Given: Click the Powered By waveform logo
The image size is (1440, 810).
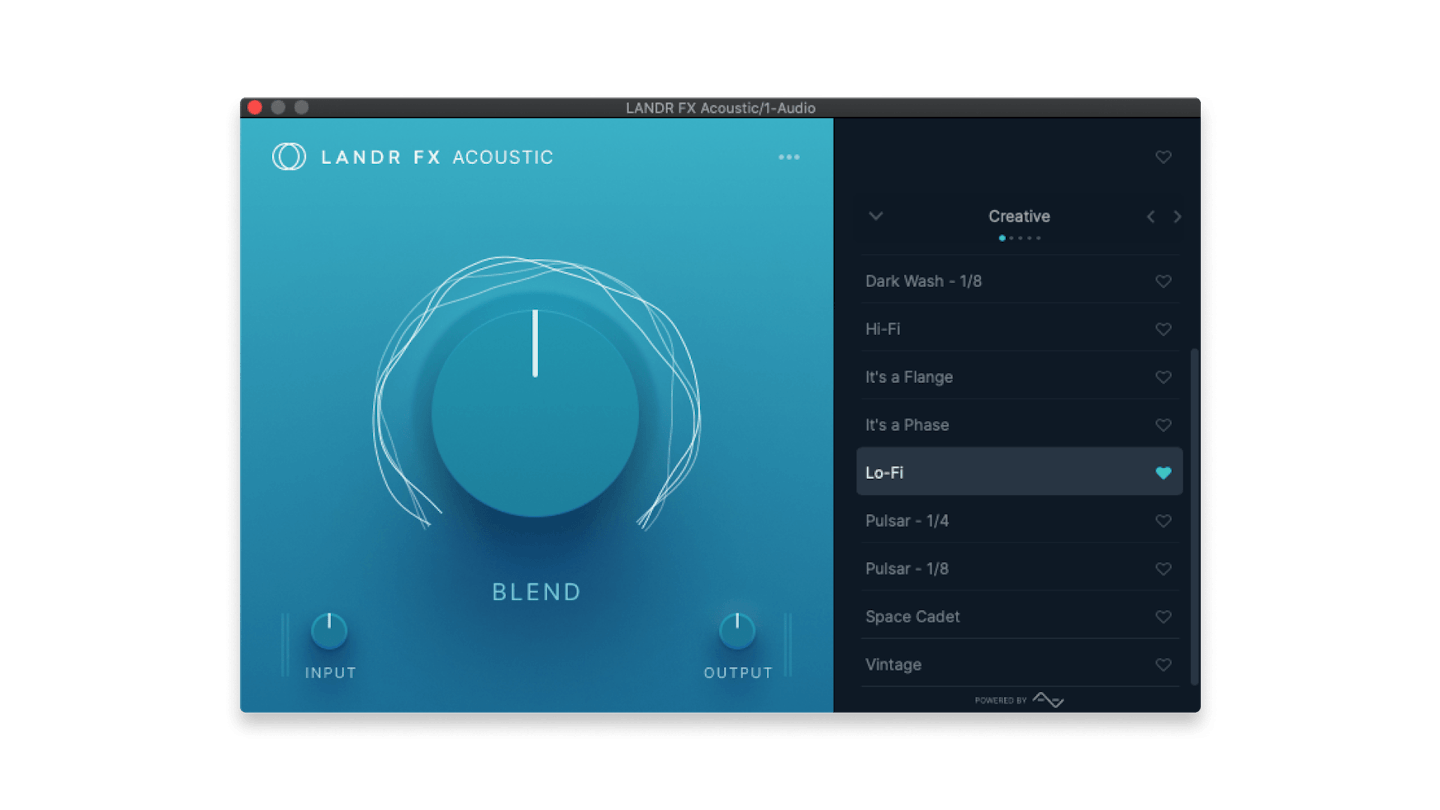Looking at the screenshot, I should [x=1048, y=700].
